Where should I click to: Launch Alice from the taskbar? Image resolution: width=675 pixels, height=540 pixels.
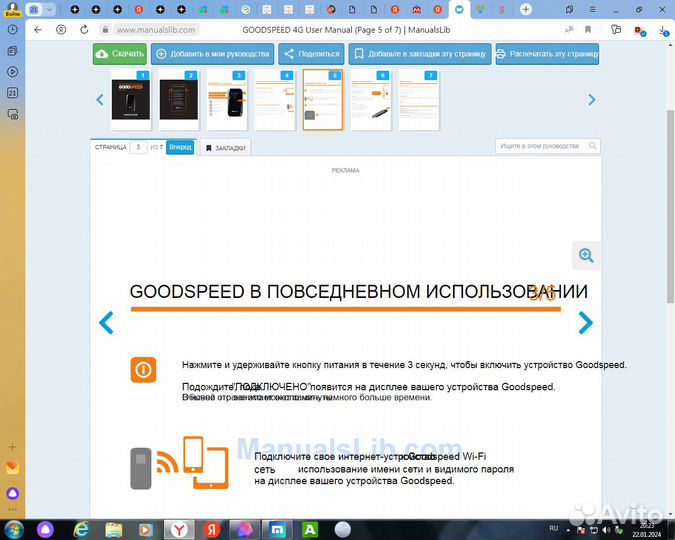click(45, 530)
